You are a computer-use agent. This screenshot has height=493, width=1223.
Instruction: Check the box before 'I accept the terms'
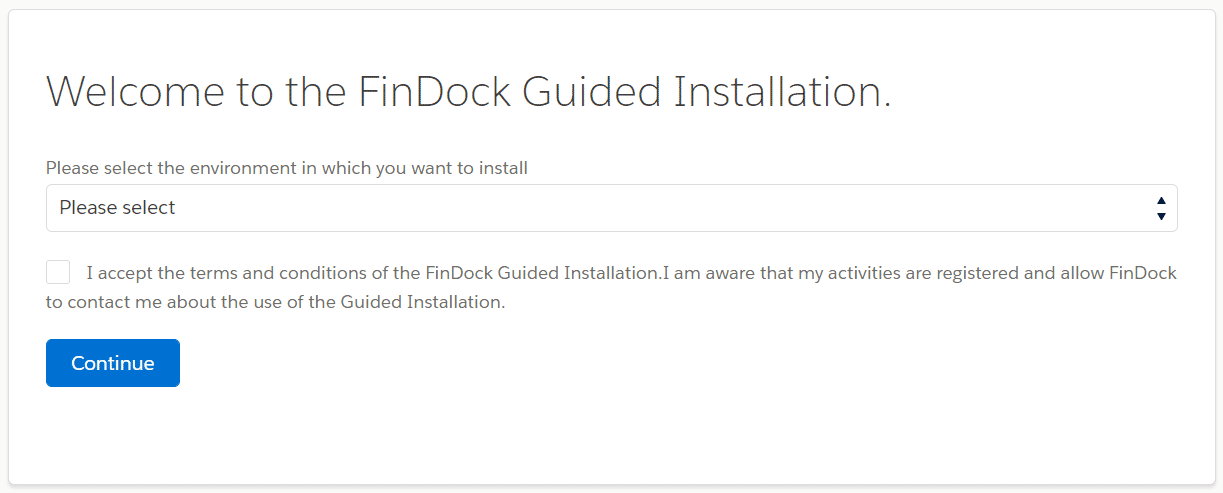pyautogui.click(x=58, y=272)
